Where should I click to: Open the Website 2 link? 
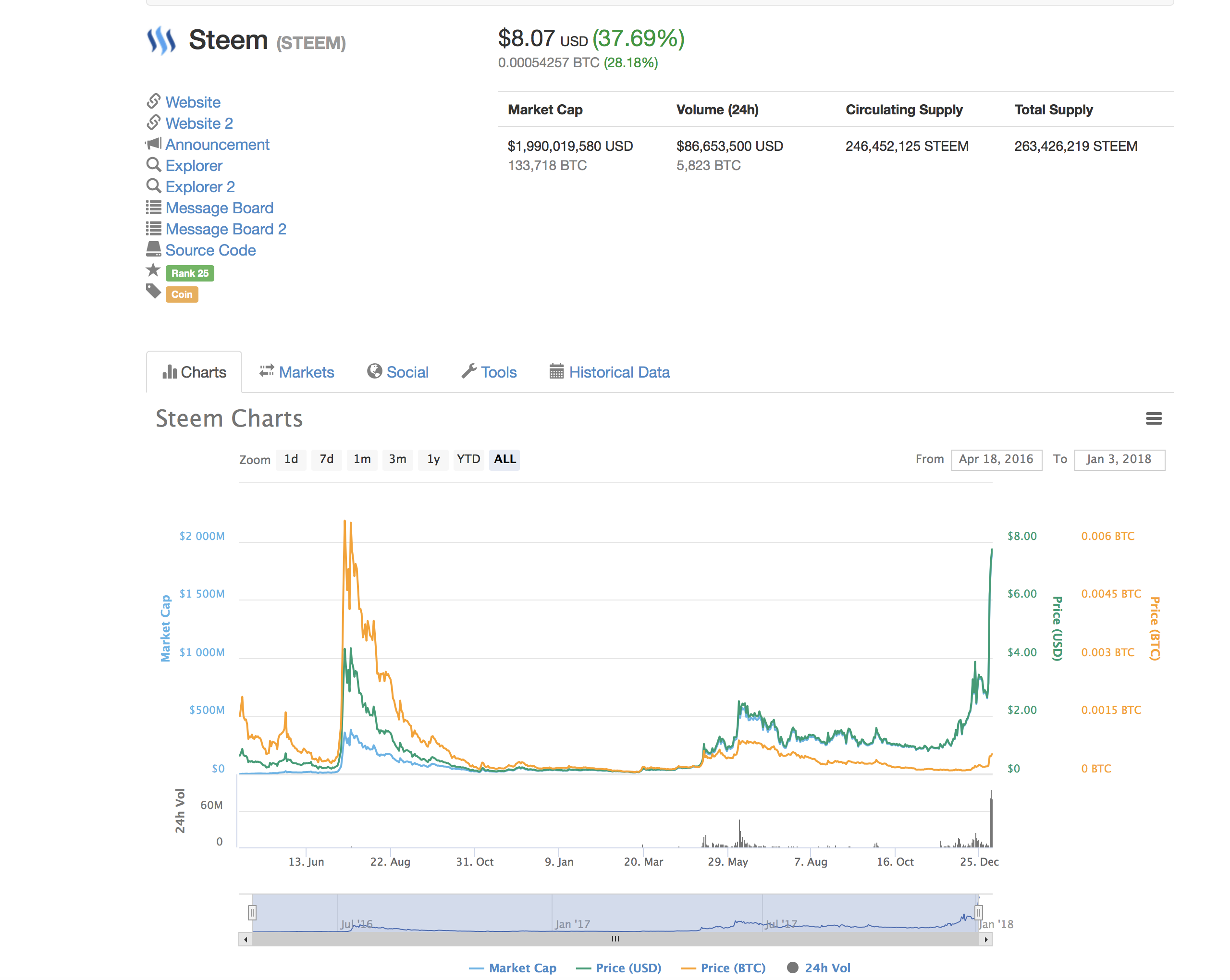199,123
